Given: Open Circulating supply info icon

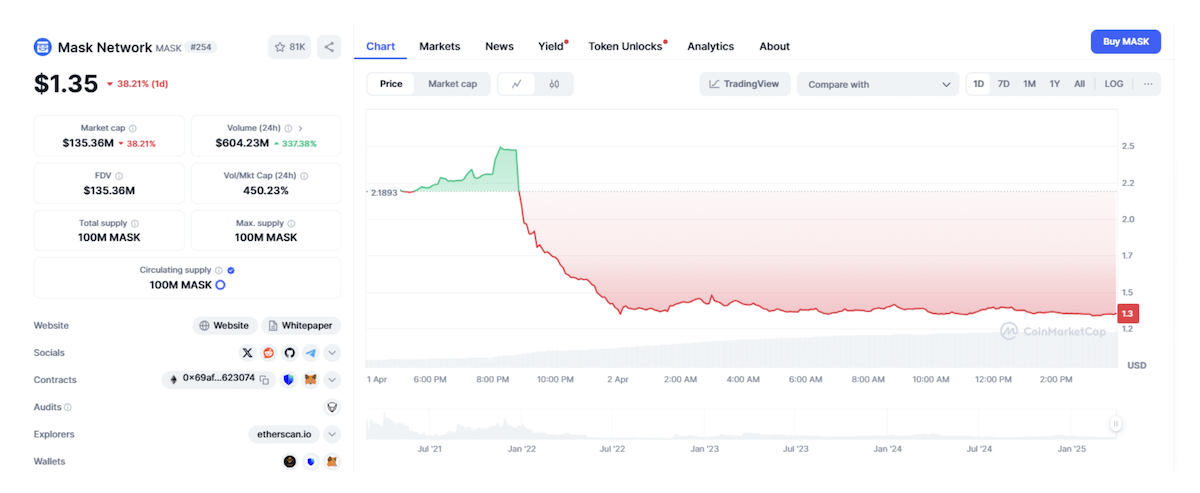Looking at the screenshot, I should 219,270.
